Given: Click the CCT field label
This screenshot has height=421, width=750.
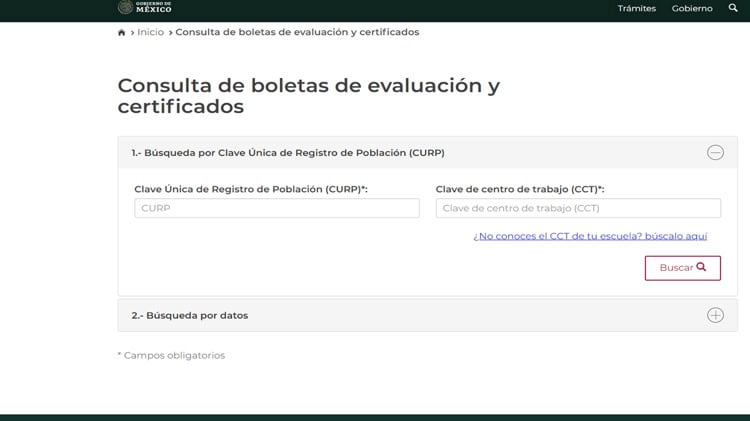Looking at the screenshot, I should click(x=520, y=189).
